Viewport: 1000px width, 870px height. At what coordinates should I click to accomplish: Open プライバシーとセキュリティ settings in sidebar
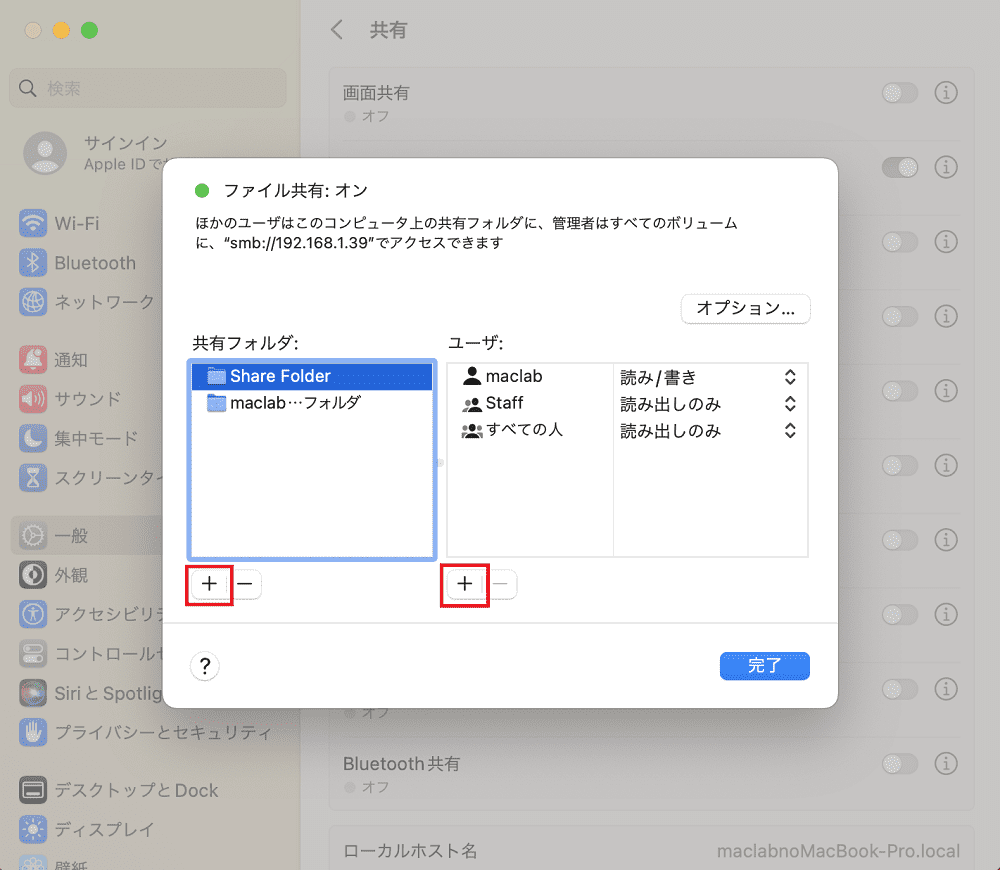click(x=146, y=732)
